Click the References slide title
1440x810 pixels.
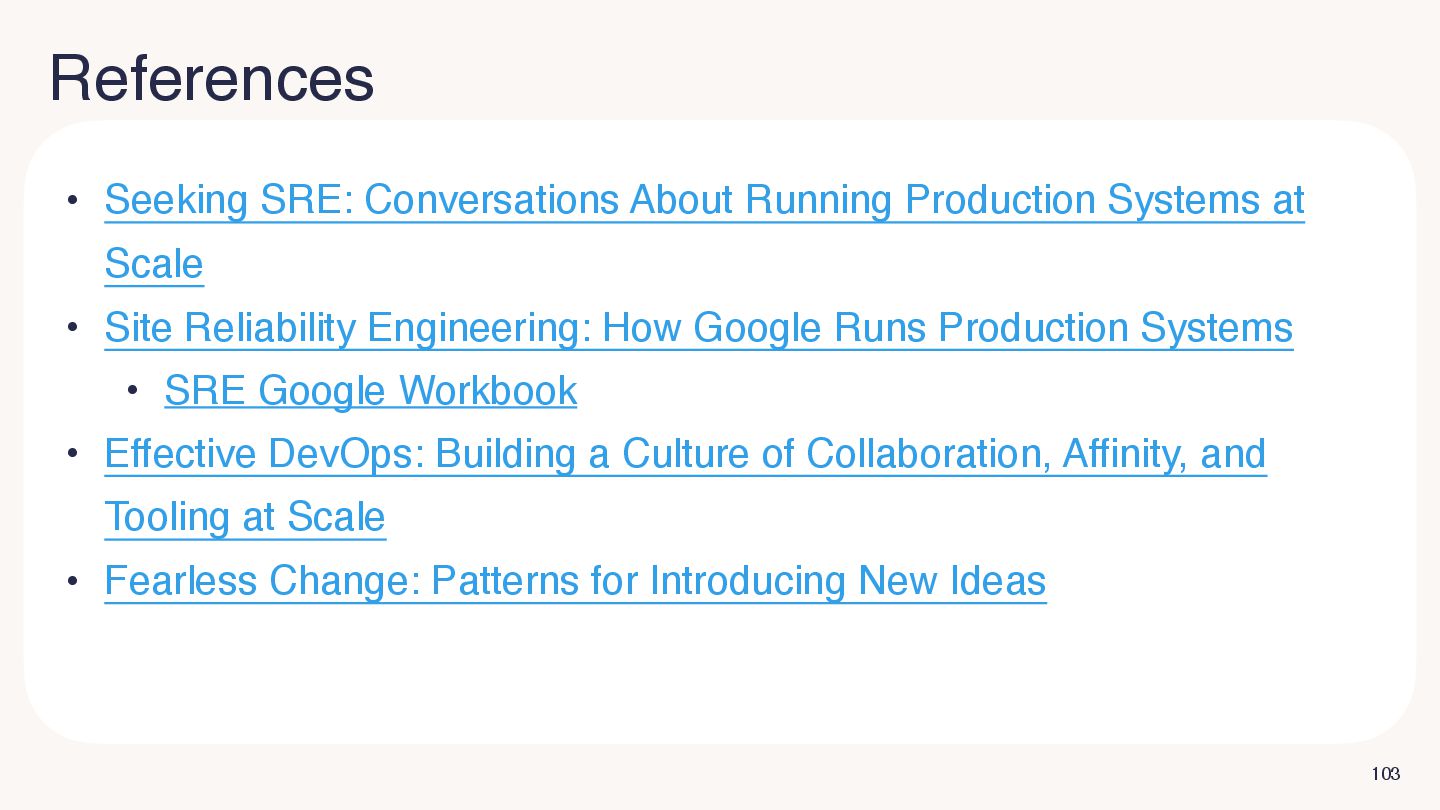click(x=212, y=78)
